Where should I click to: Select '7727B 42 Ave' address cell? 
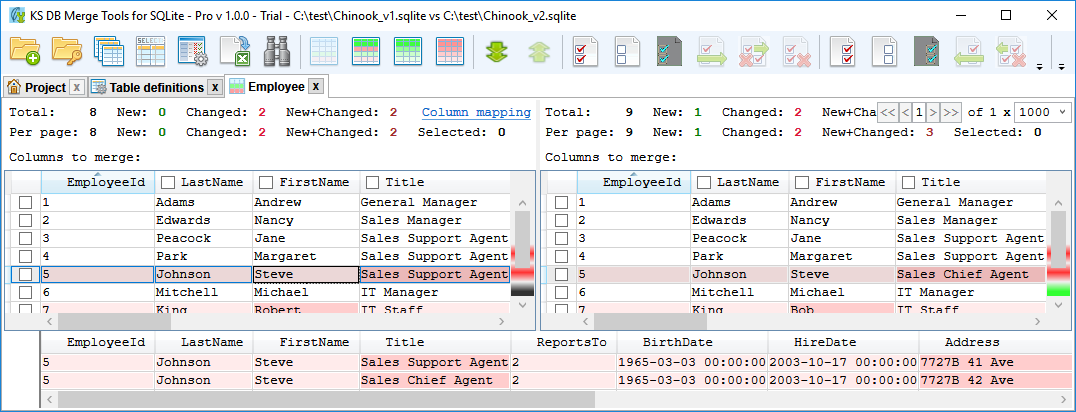(x=997, y=380)
